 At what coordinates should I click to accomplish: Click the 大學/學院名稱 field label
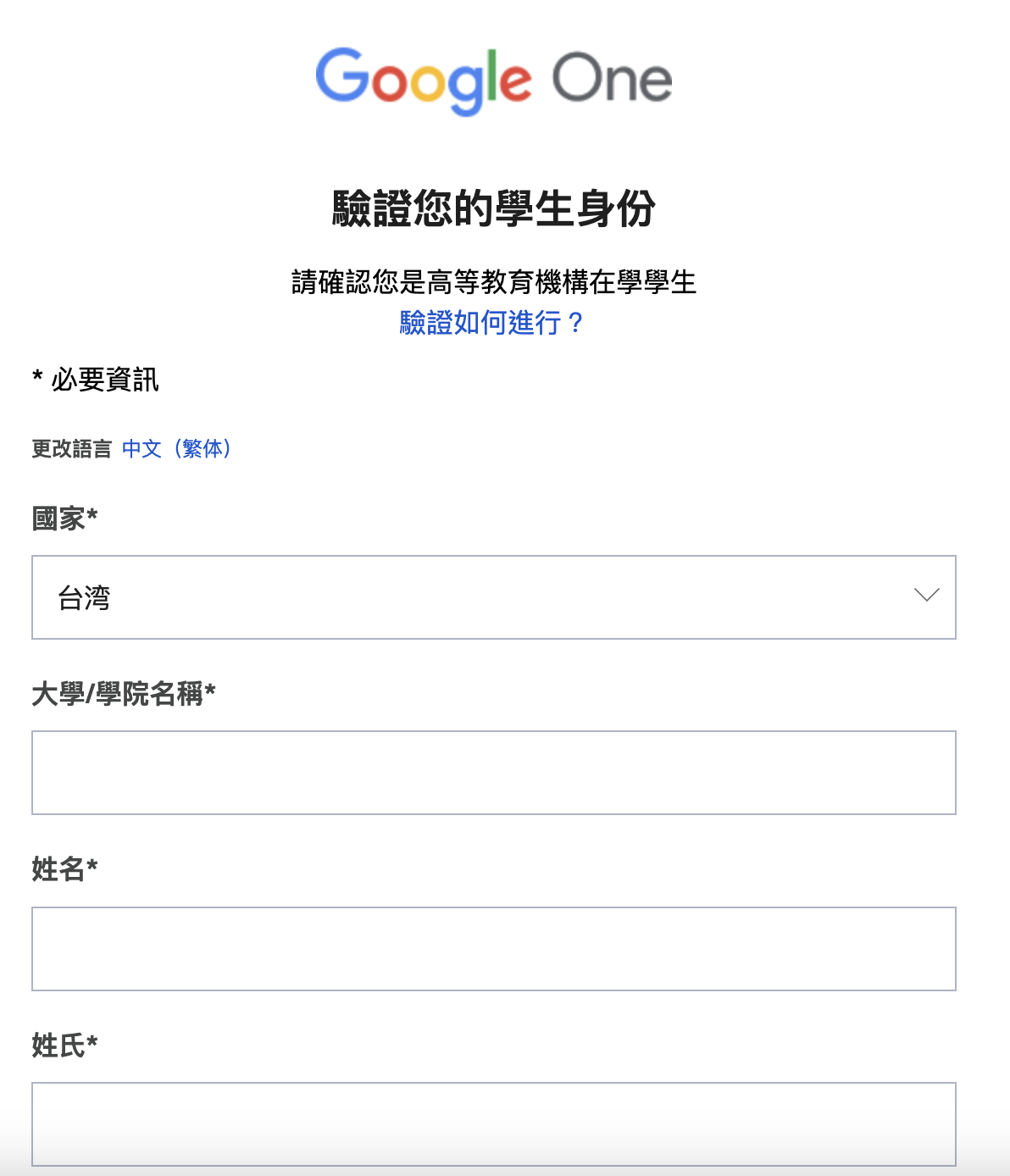[118, 694]
